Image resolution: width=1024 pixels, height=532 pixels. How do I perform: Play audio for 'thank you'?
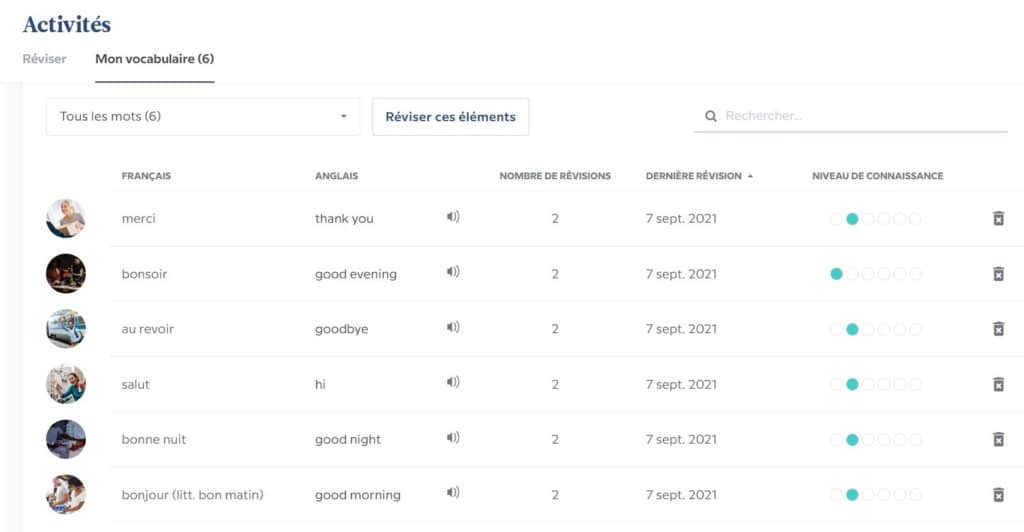(453, 217)
